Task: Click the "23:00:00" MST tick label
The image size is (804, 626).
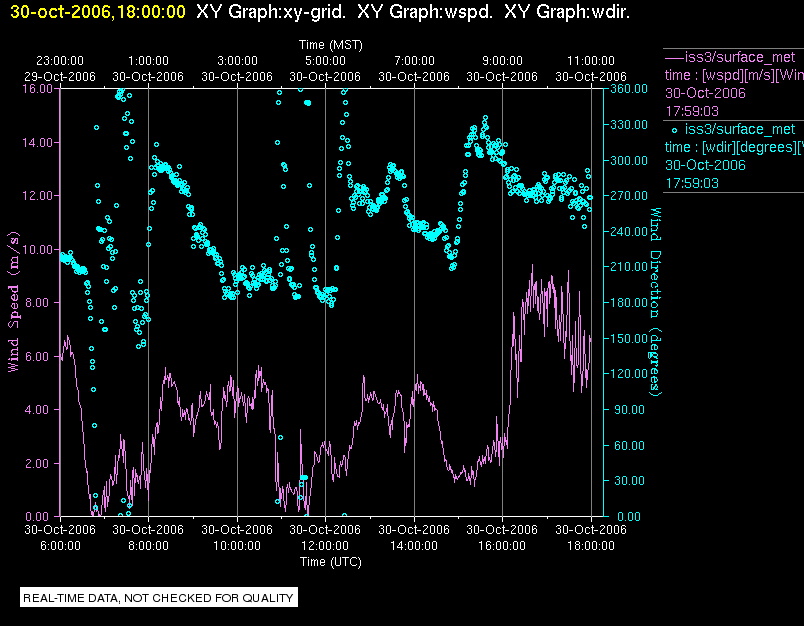Action: coord(60,61)
